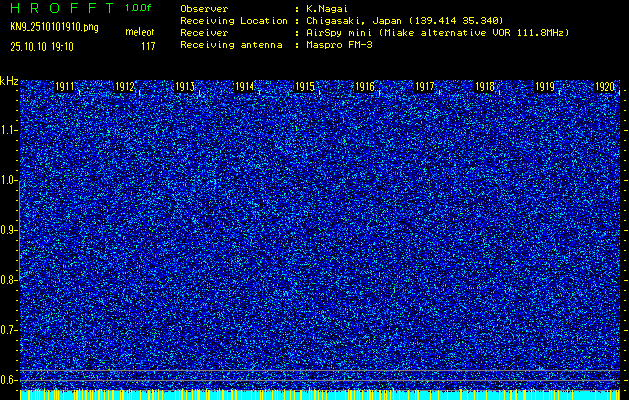The height and width of the screenshot is (400, 629).
Task: Click the meteor count value 117
Action: point(148,46)
